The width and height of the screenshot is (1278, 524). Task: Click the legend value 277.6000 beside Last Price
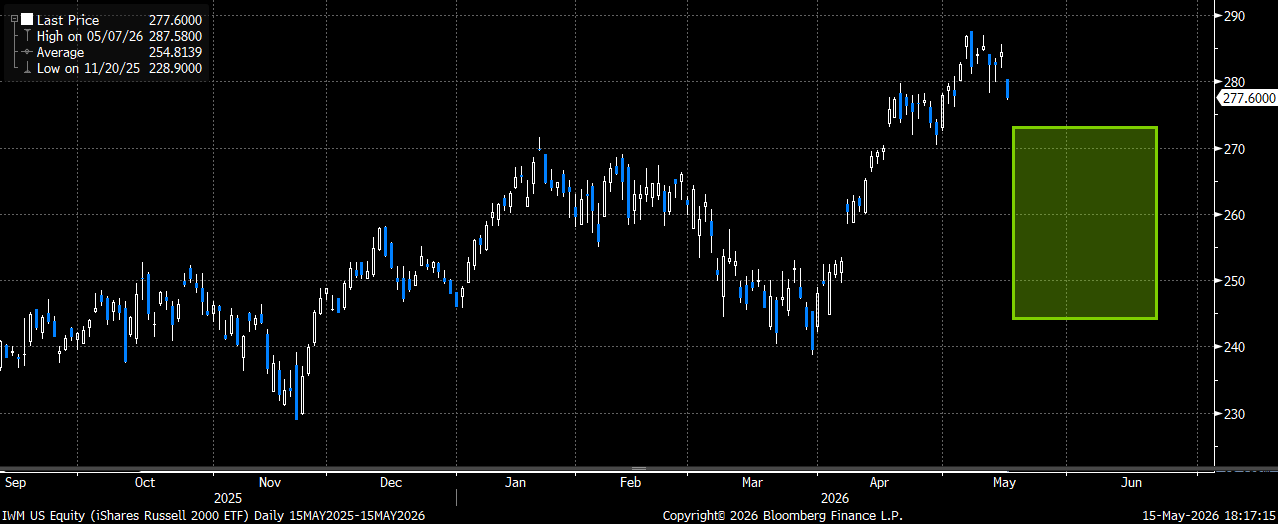[x=176, y=19]
